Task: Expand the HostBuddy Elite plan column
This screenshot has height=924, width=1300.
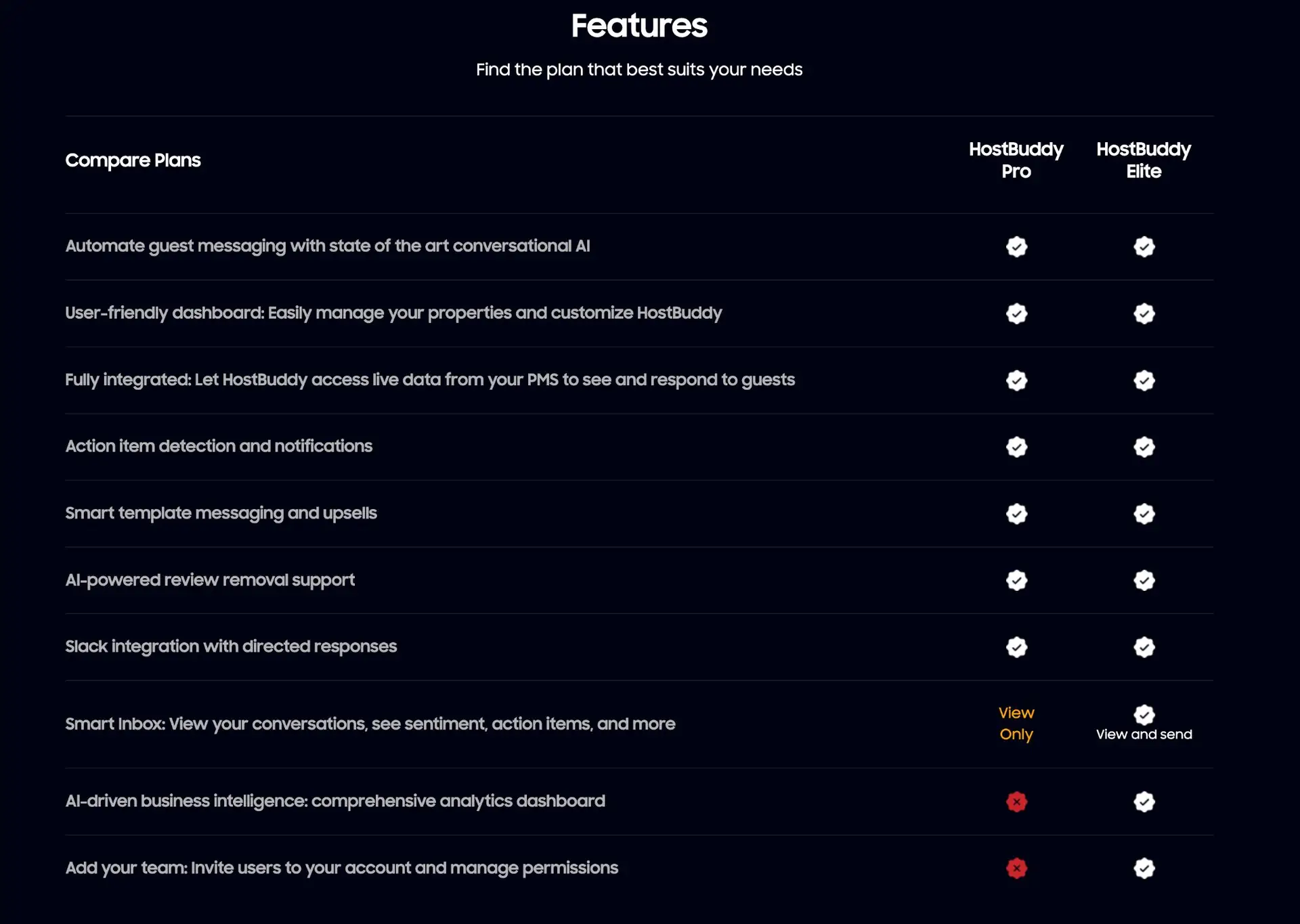Action: (x=1144, y=160)
